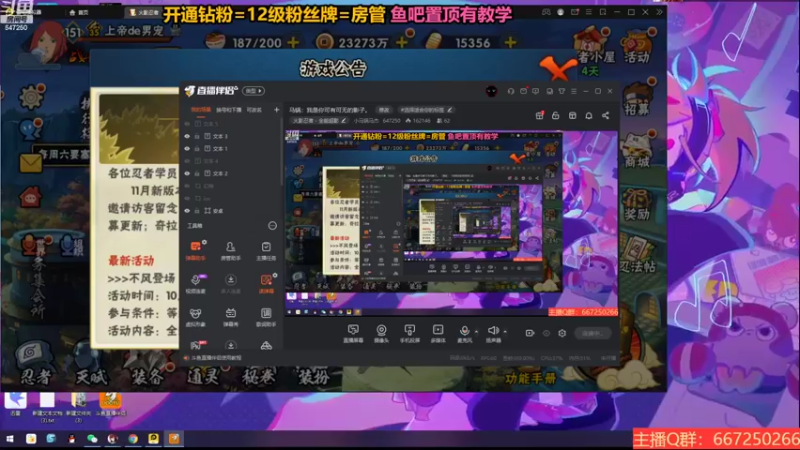This screenshot has height=450, width=800.
Task: Toggle the lock on 文本 1 layer
Action: tap(197, 148)
